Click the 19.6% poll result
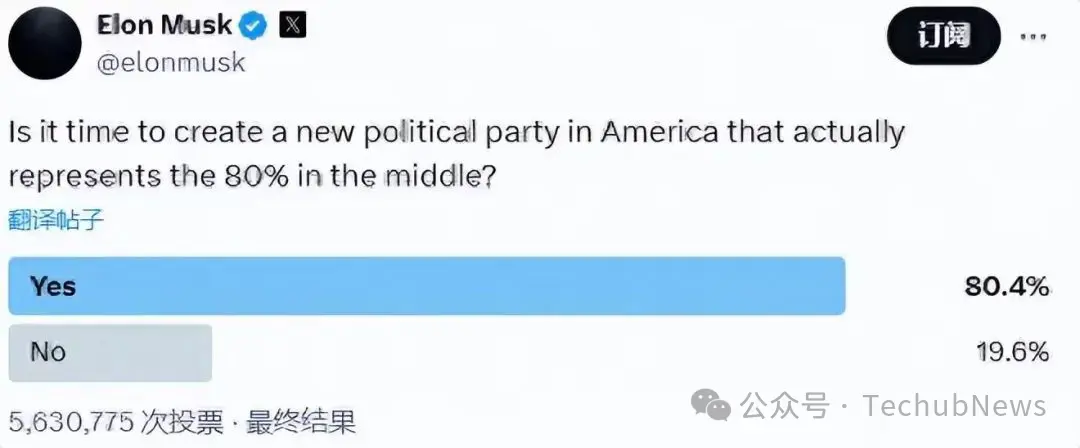 1012,352
